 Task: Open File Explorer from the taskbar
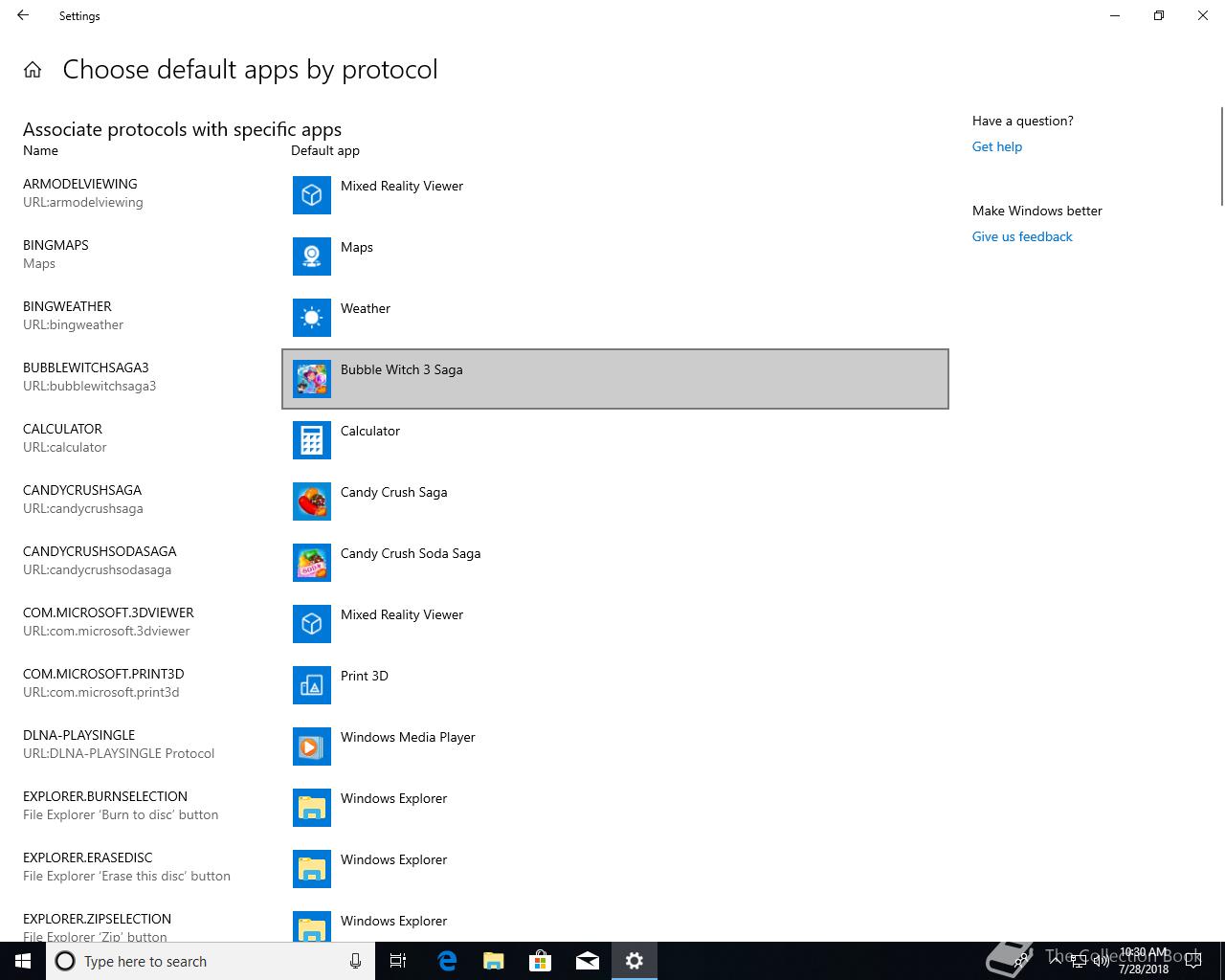pyautogui.click(x=494, y=961)
